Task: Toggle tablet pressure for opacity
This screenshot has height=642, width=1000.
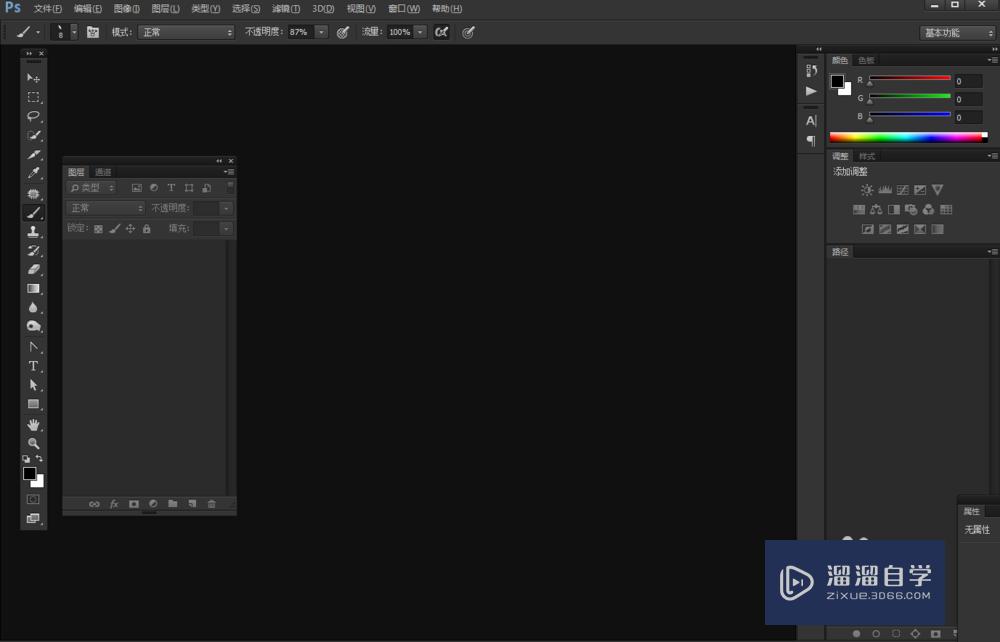Action: click(x=342, y=32)
